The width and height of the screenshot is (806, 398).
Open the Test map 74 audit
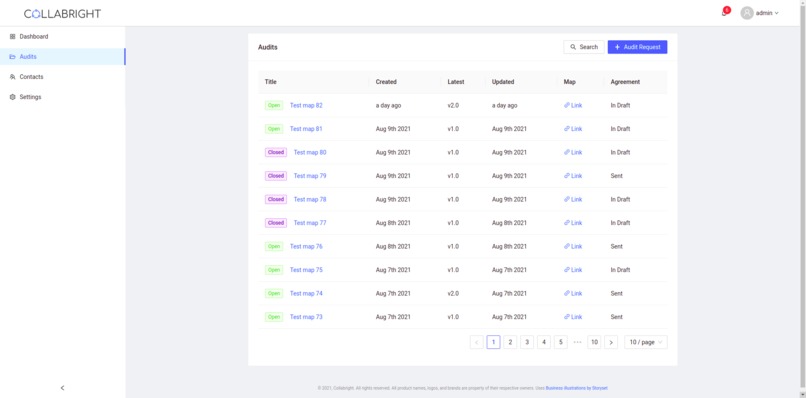point(306,294)
